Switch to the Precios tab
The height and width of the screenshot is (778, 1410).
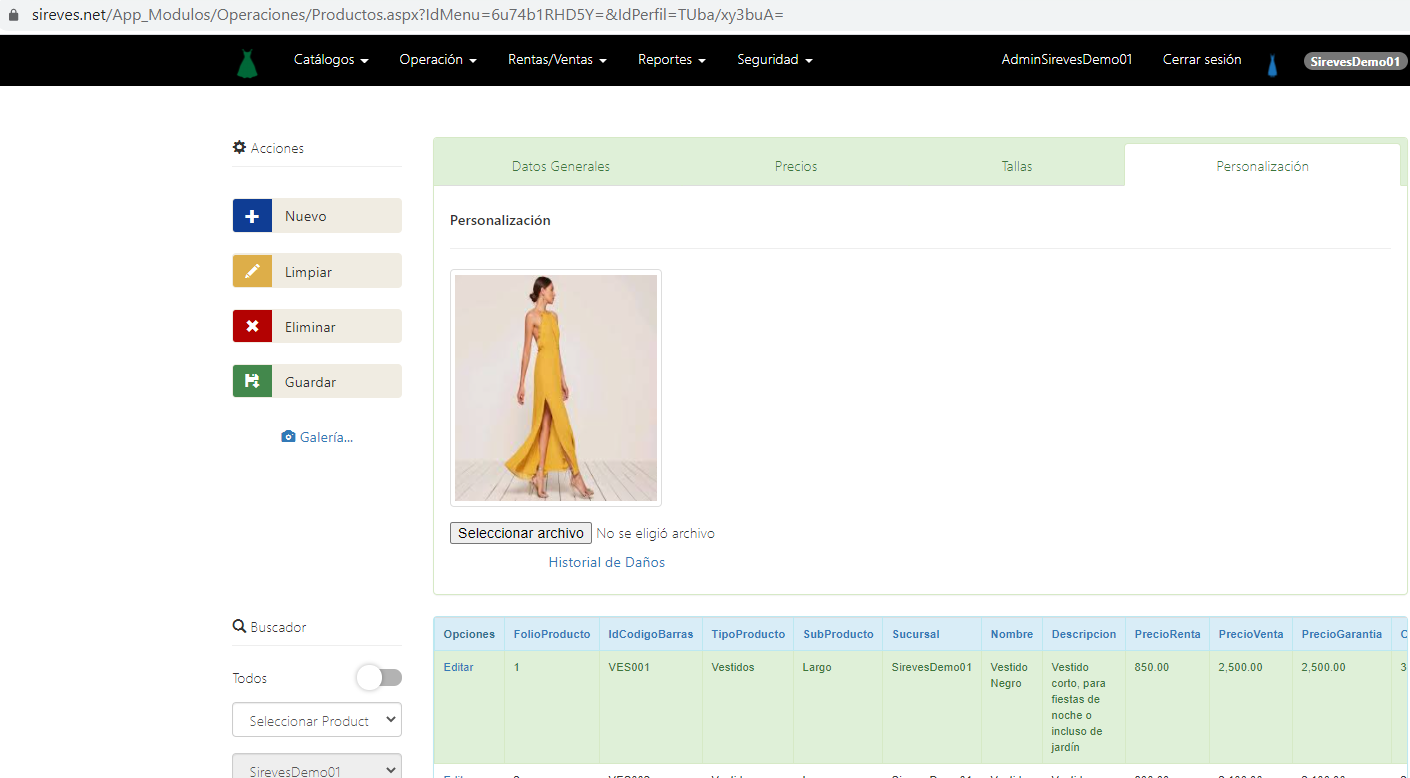796,167
